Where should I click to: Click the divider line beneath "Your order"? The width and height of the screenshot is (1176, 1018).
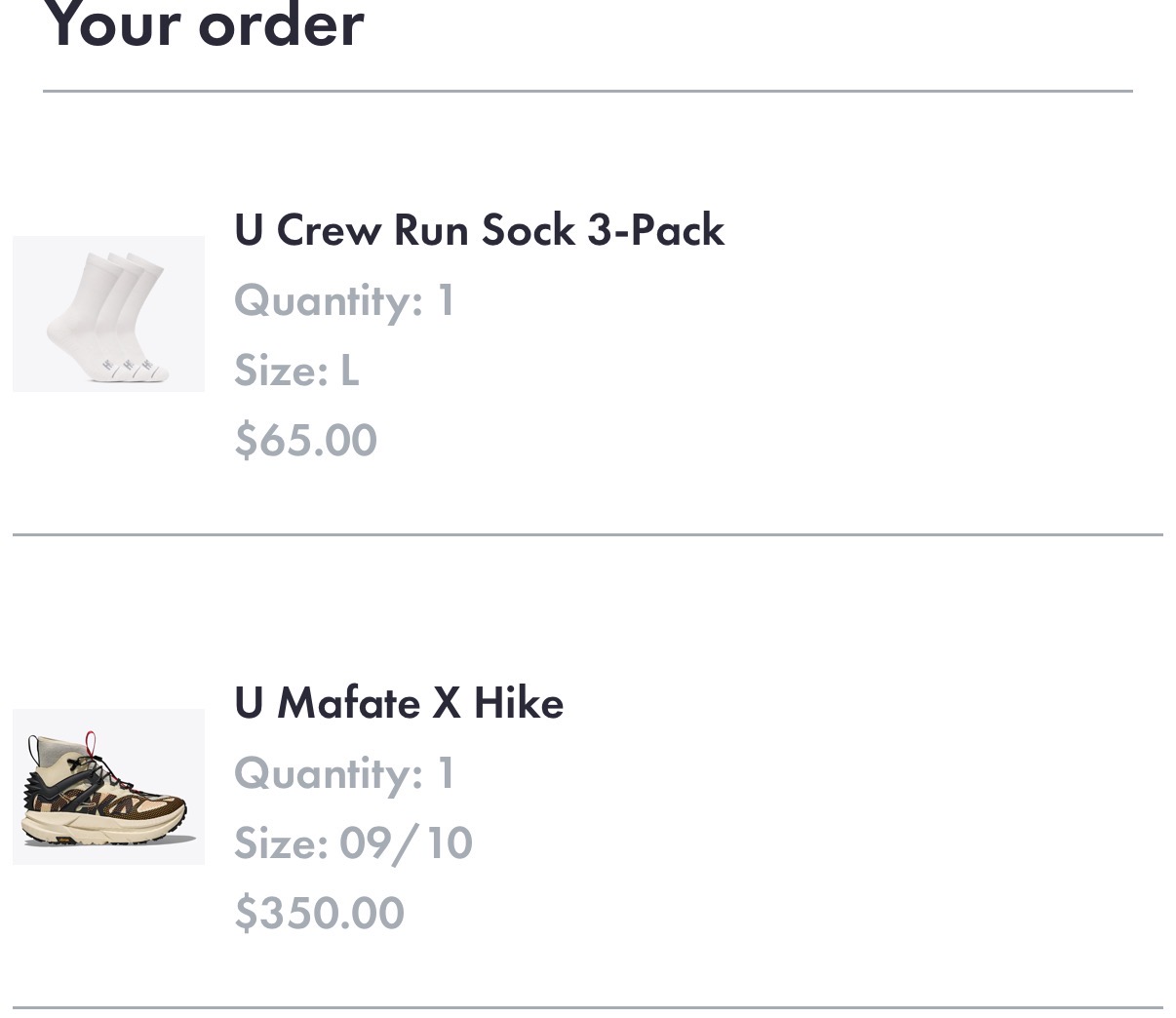coord(587,91)
